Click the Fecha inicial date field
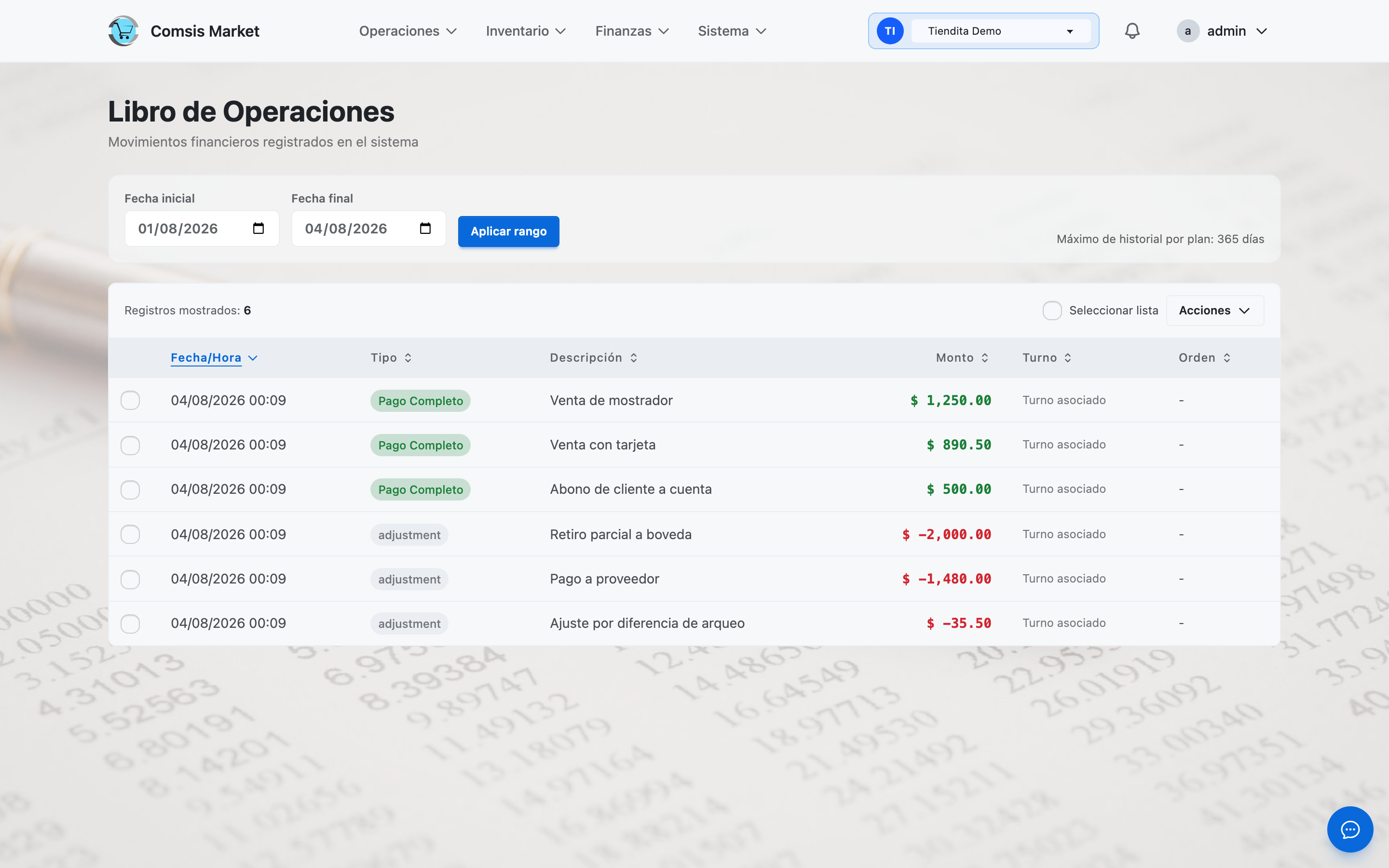The image size is (1389, 868). pos(202,229)
